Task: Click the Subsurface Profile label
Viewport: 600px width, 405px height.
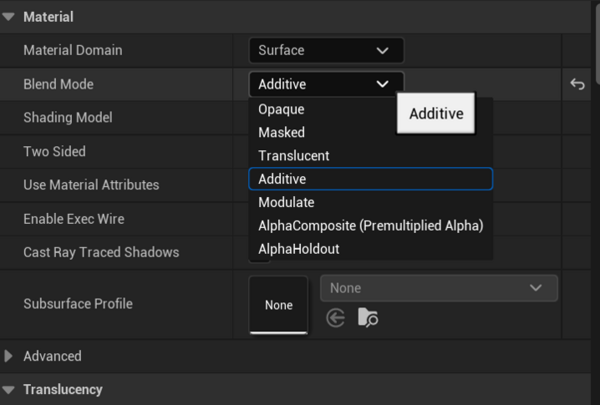Action: click(78, 304)
